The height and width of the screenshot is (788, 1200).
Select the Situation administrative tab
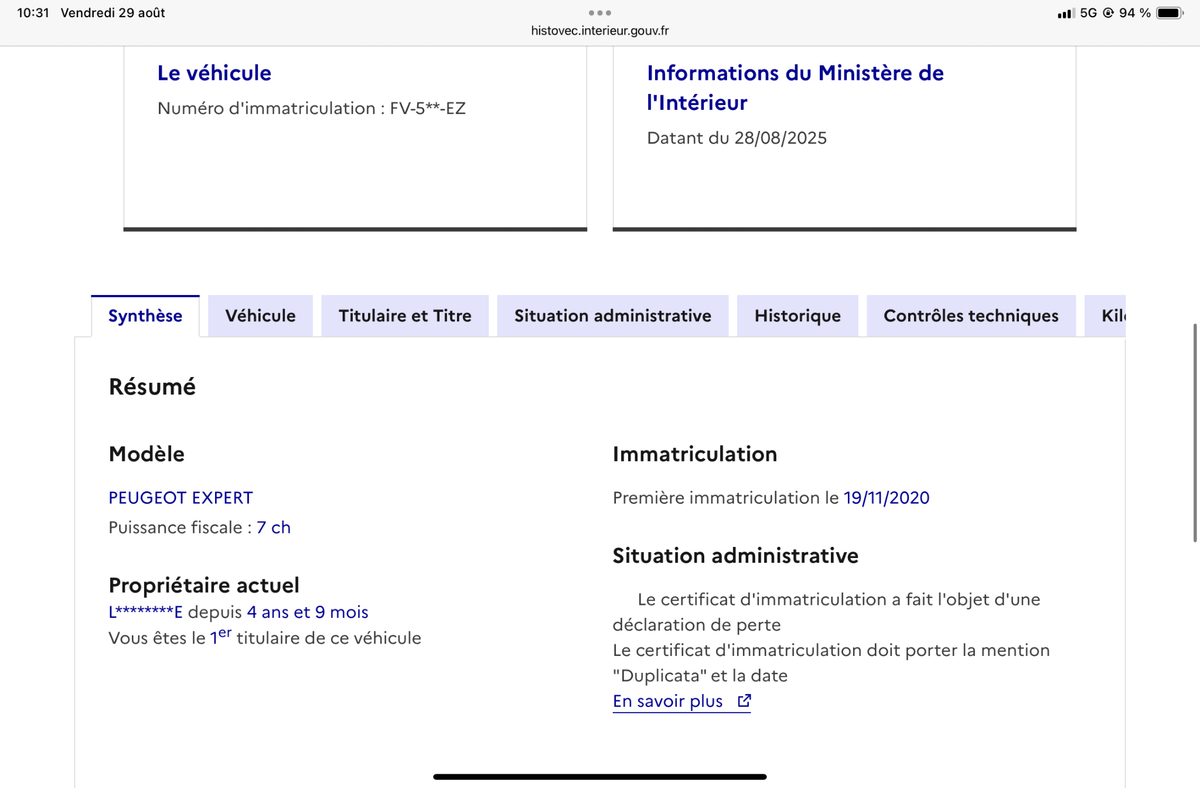tap(613, 316)
